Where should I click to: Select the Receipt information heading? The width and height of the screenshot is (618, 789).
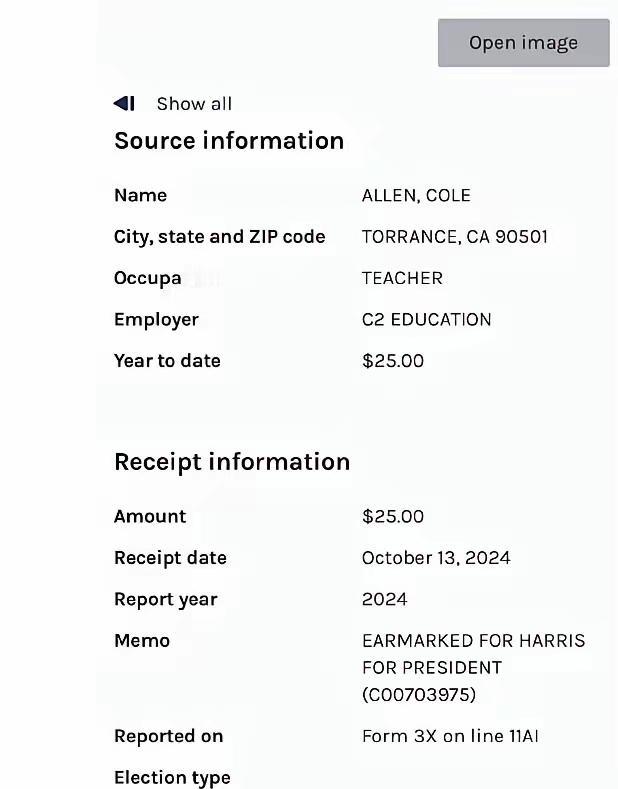click(232, 462)
